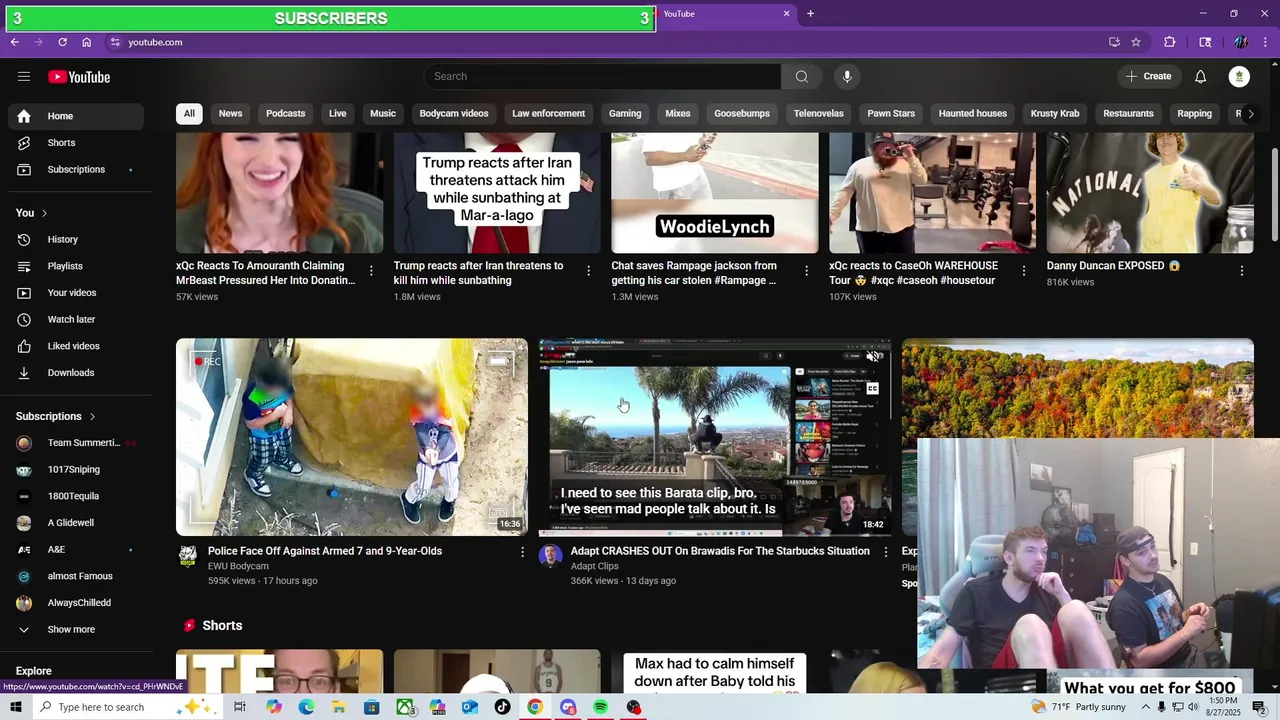Open more options for Police Face Off video

point(522,552)
